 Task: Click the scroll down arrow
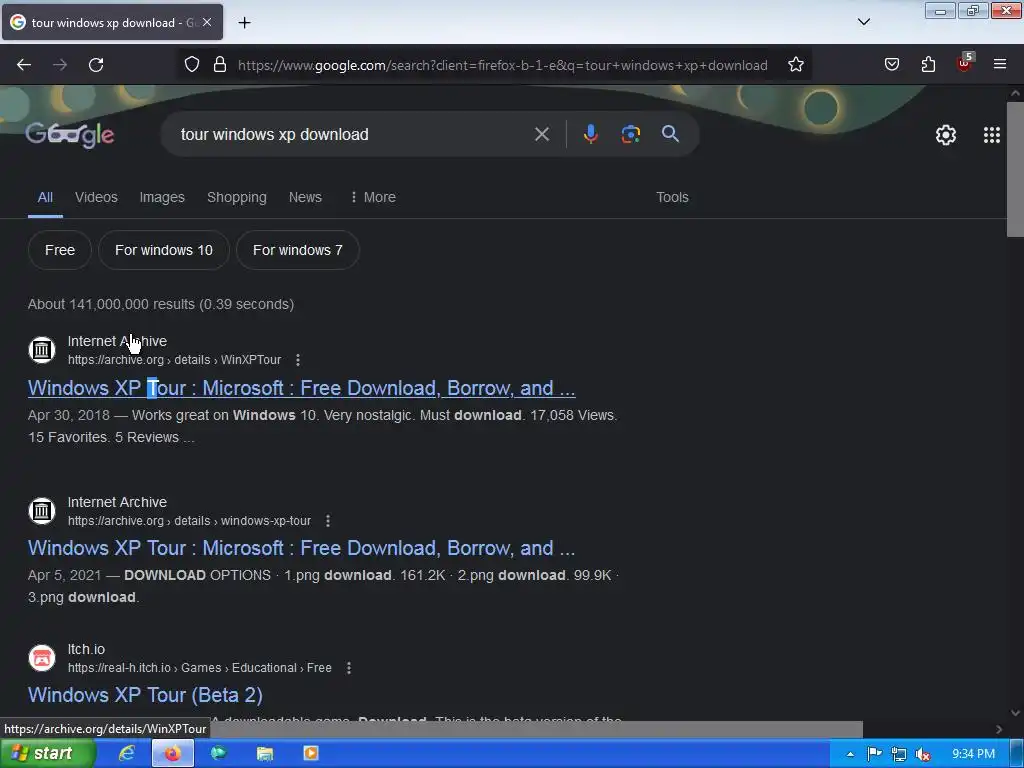tap(1015, 712)
